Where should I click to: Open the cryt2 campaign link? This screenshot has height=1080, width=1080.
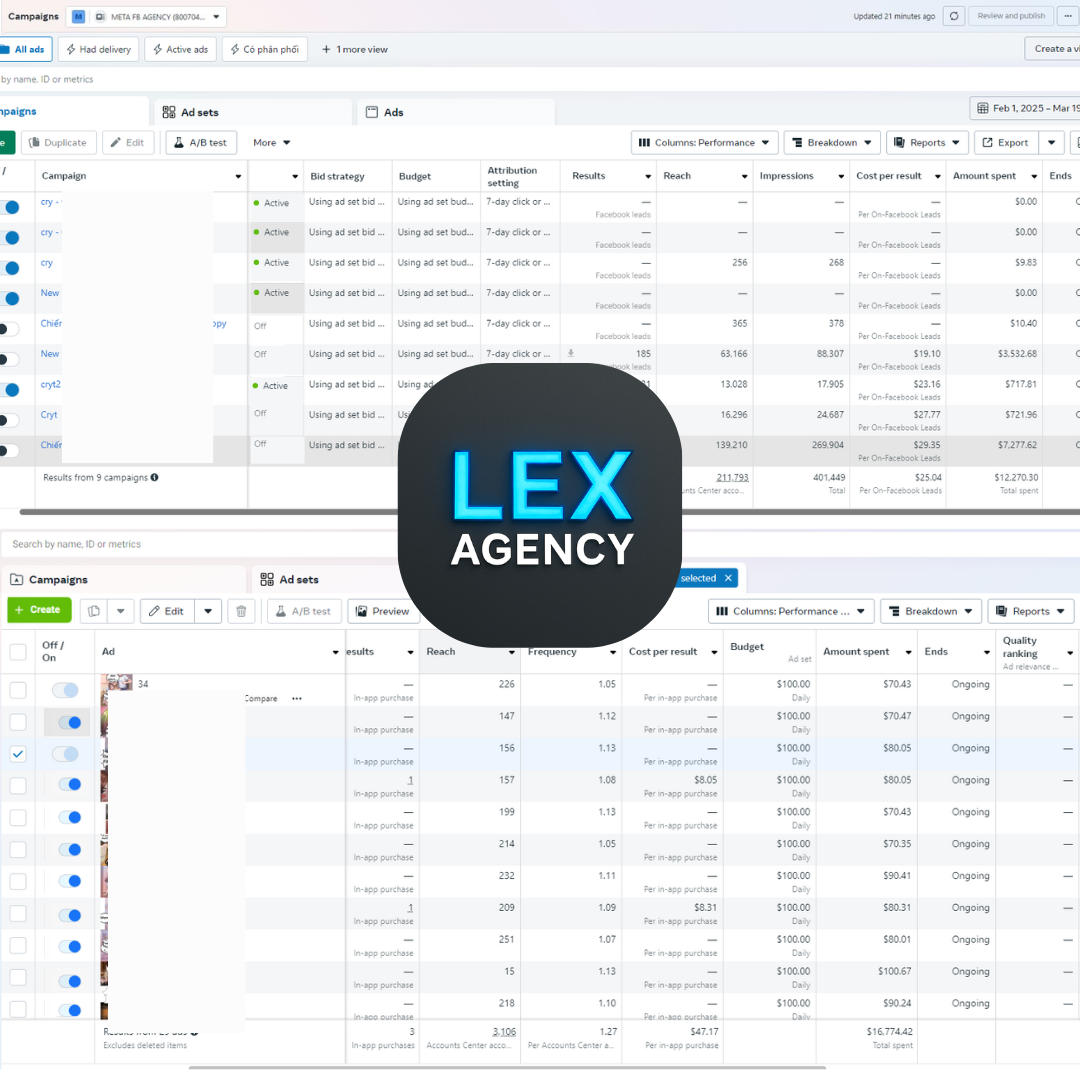[x=50, y=384]
